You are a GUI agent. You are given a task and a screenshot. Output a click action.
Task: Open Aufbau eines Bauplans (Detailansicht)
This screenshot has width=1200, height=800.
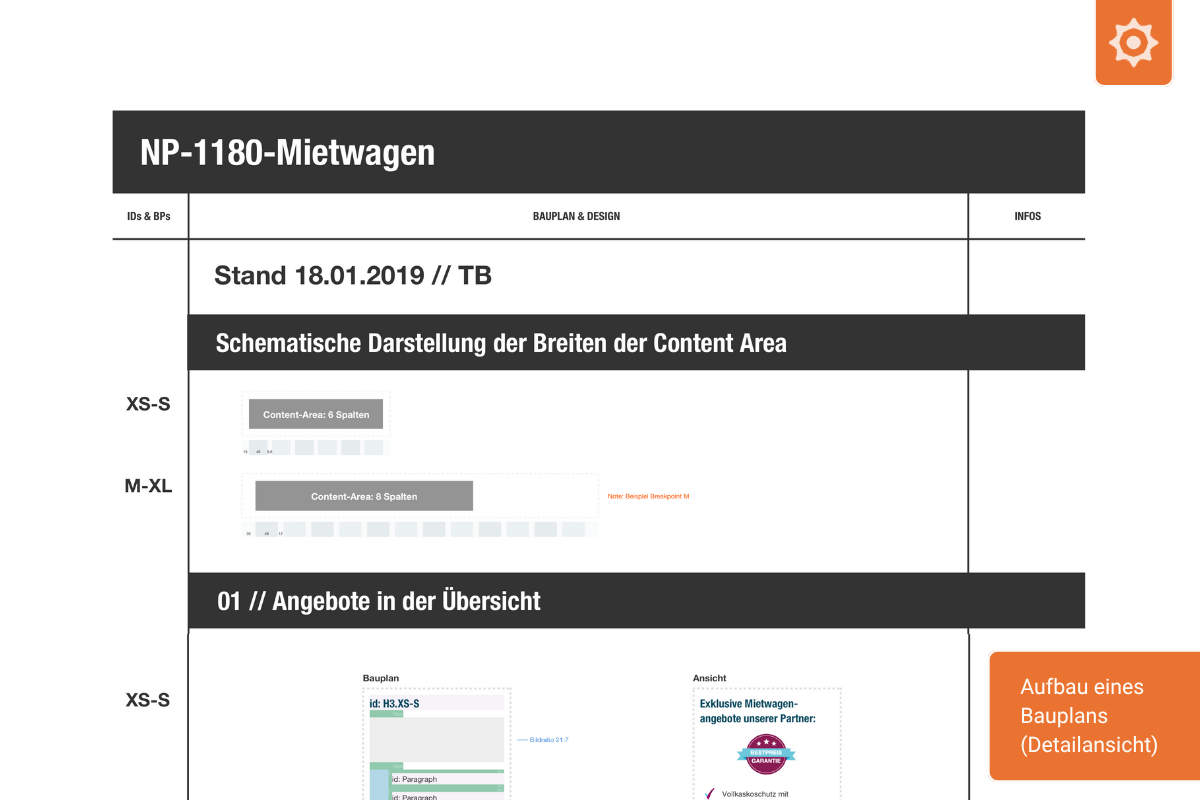tap(1094, 716)
